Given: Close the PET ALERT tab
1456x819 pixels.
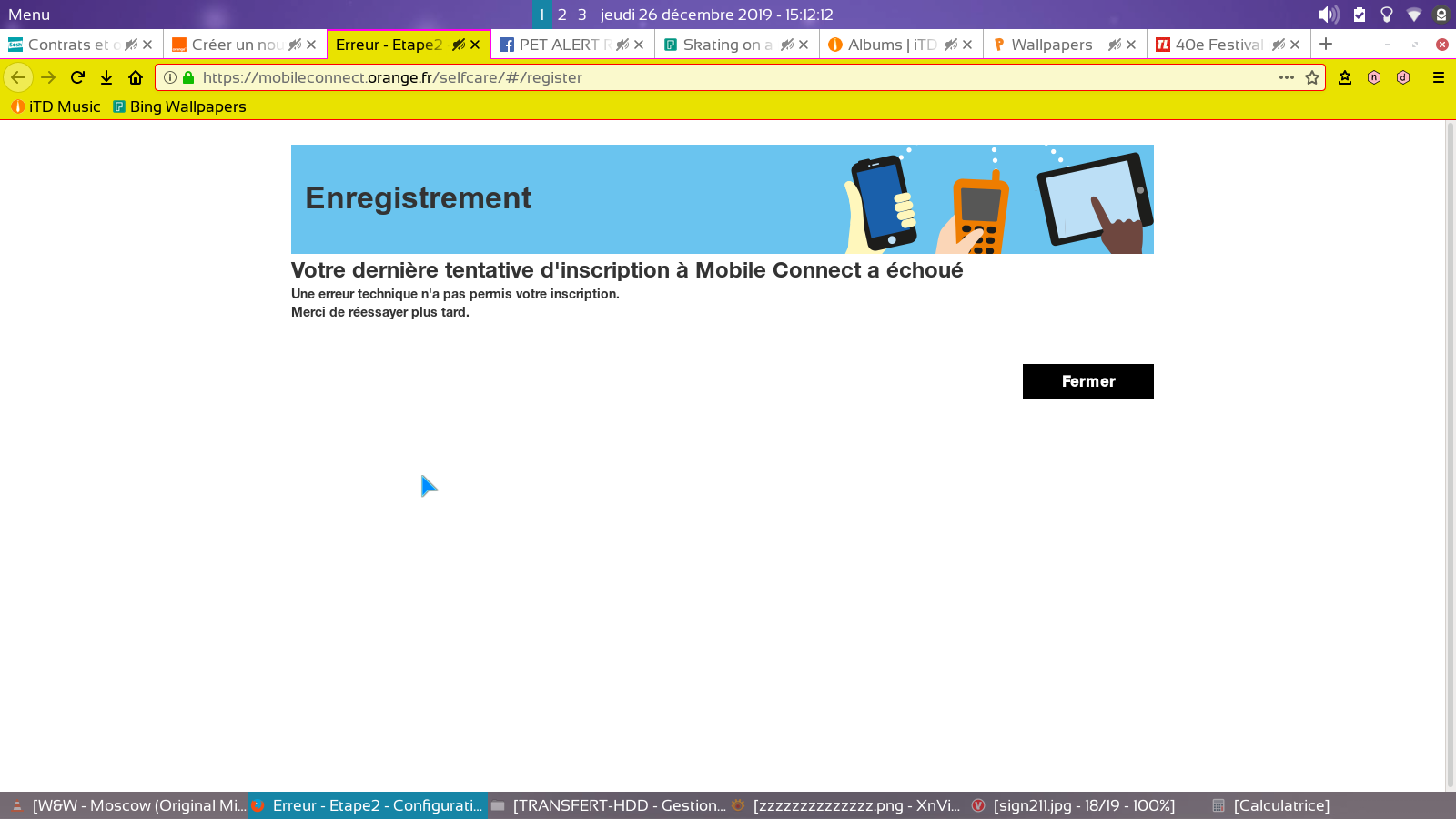Looking at the screenshot, I should (639, 45).
